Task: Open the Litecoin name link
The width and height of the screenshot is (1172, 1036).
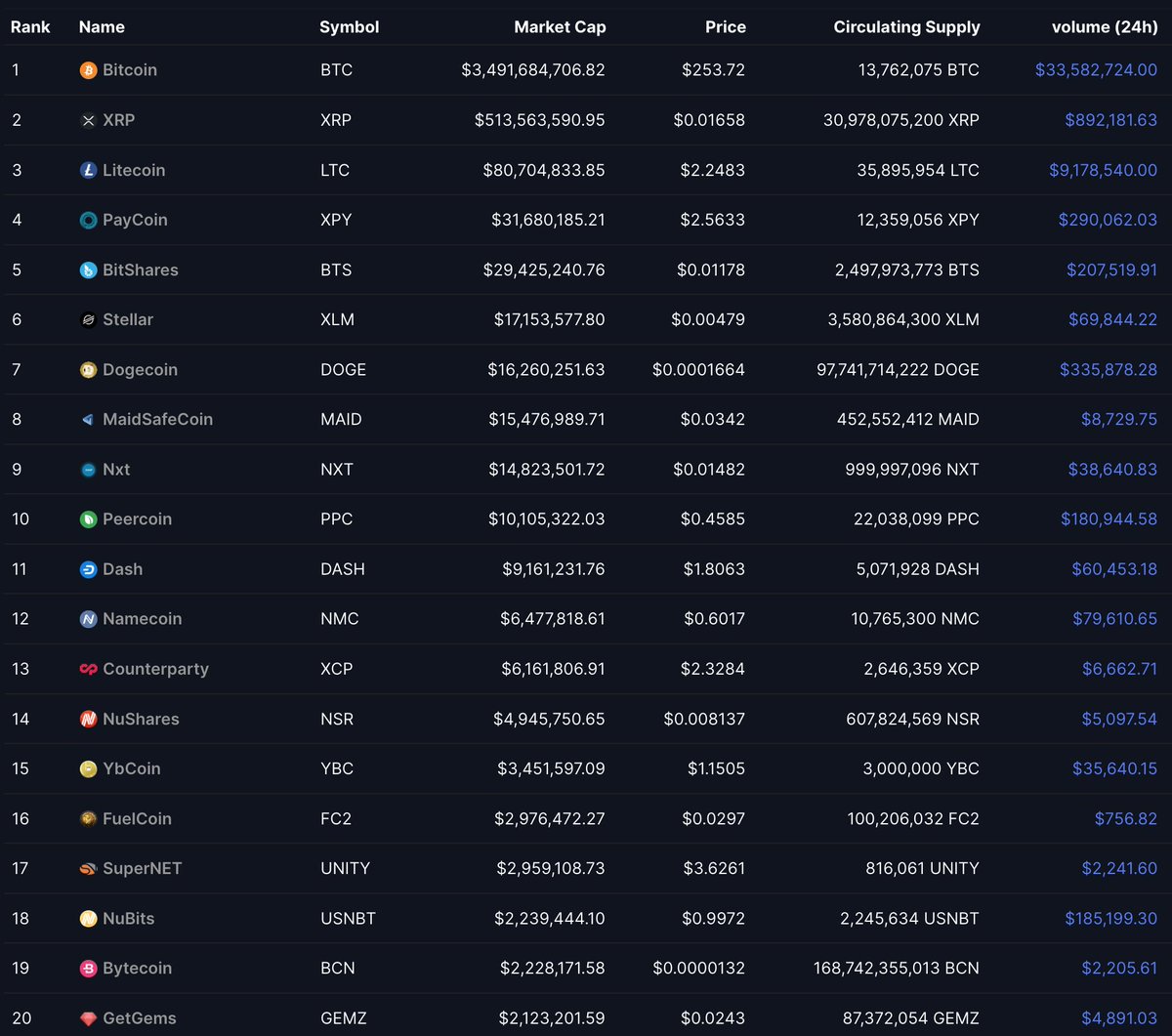Action: point(134,170)
